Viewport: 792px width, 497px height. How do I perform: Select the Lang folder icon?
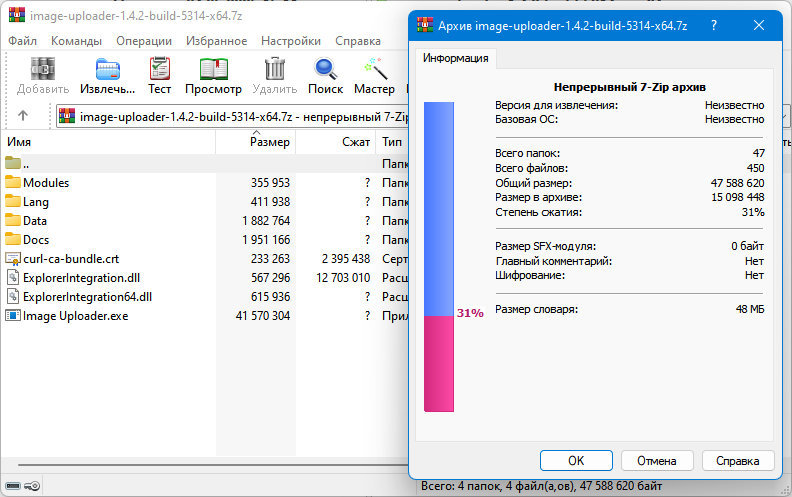point(13,201)
